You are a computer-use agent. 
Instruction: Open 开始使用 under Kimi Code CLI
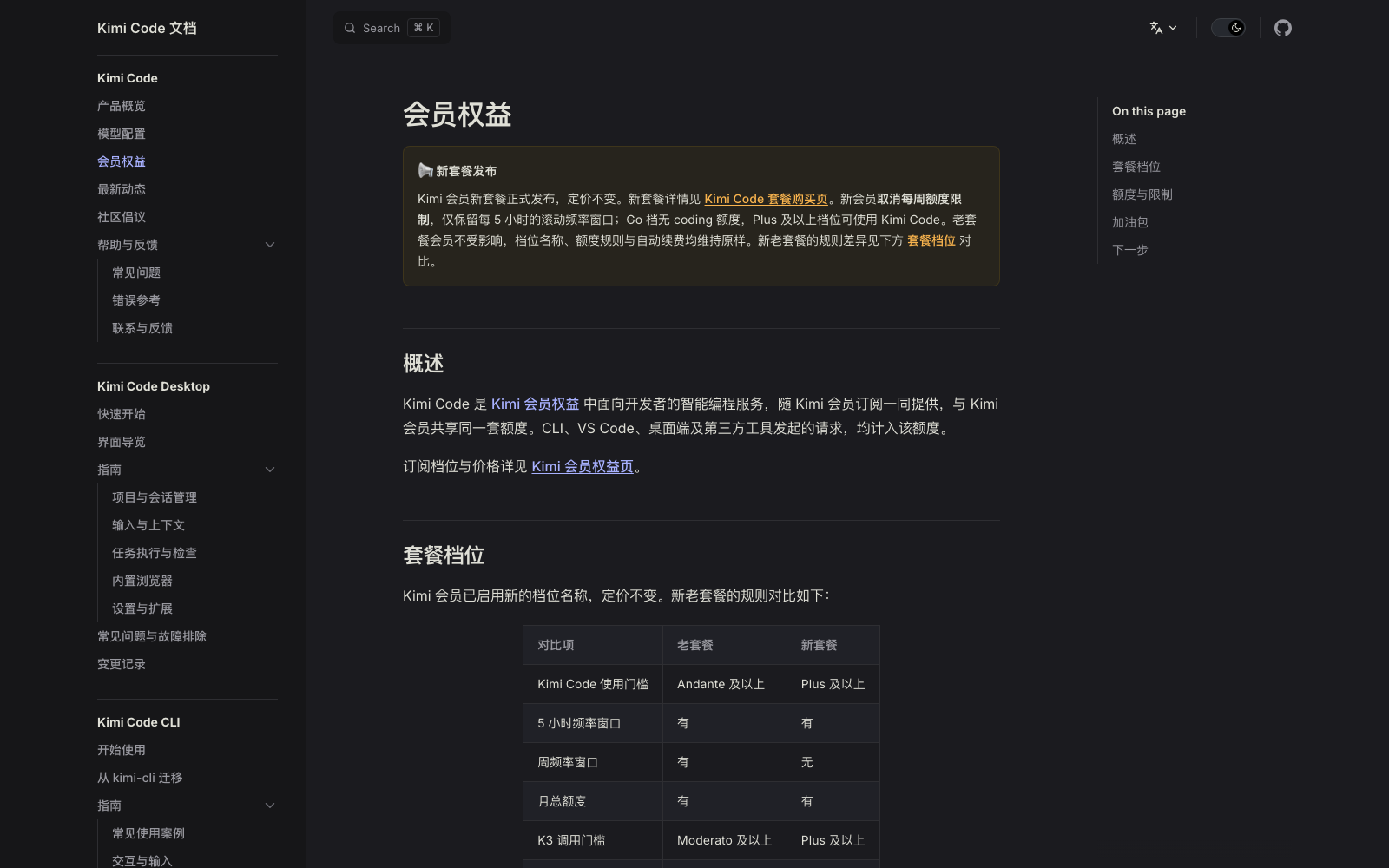(122, 750)
